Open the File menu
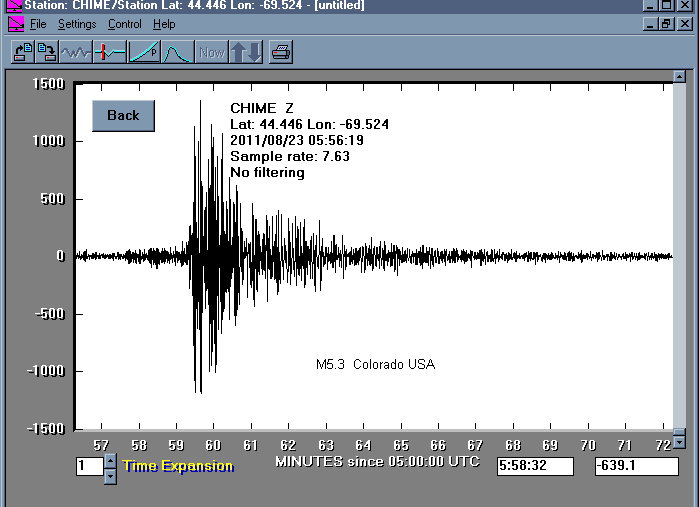 click(38, 24)
